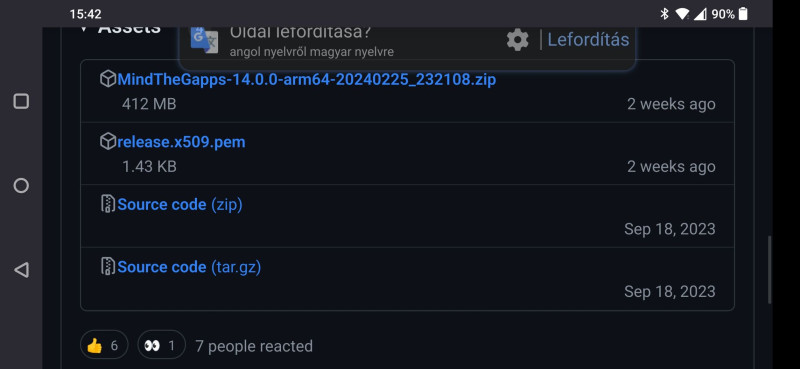Toggle the thumbs up reaction
Image resolution: width=800 pixels, height=369 pixels.
pos(104,346)
